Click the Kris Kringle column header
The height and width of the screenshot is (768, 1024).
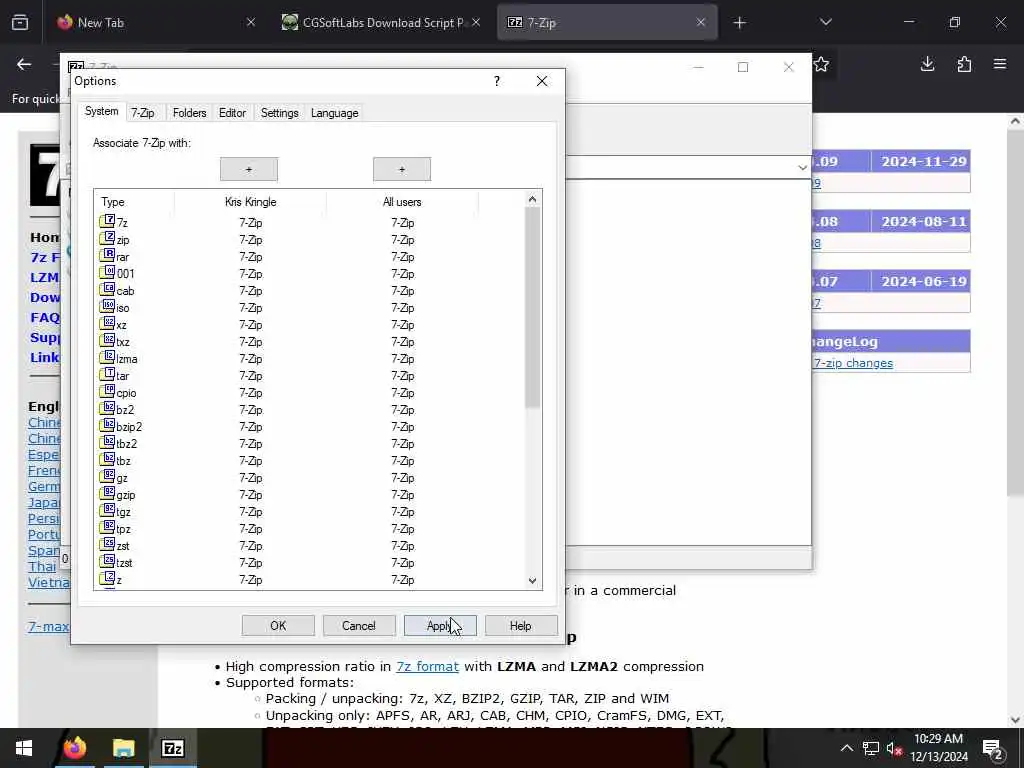250,202
